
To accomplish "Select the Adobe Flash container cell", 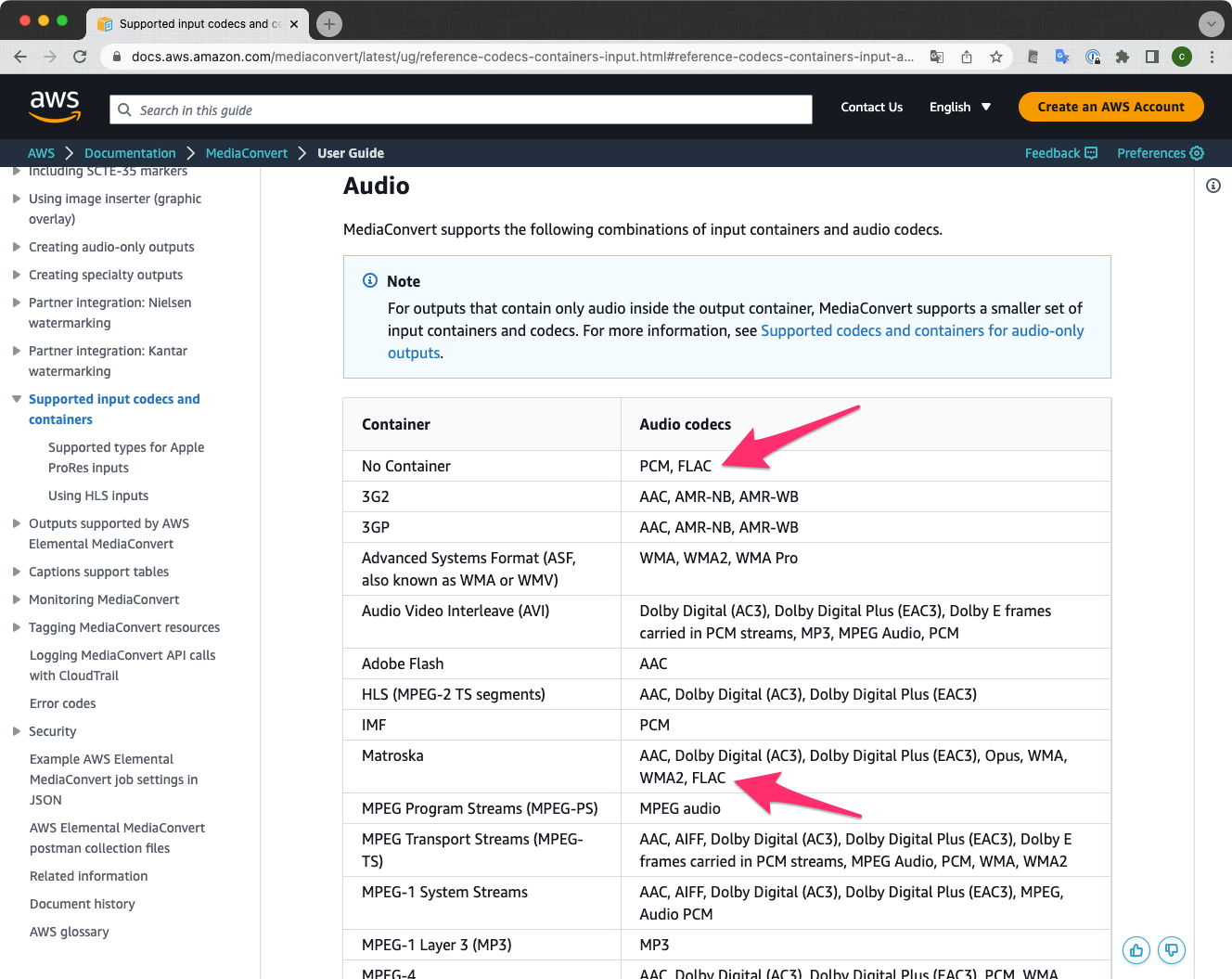I will (481, 663).
